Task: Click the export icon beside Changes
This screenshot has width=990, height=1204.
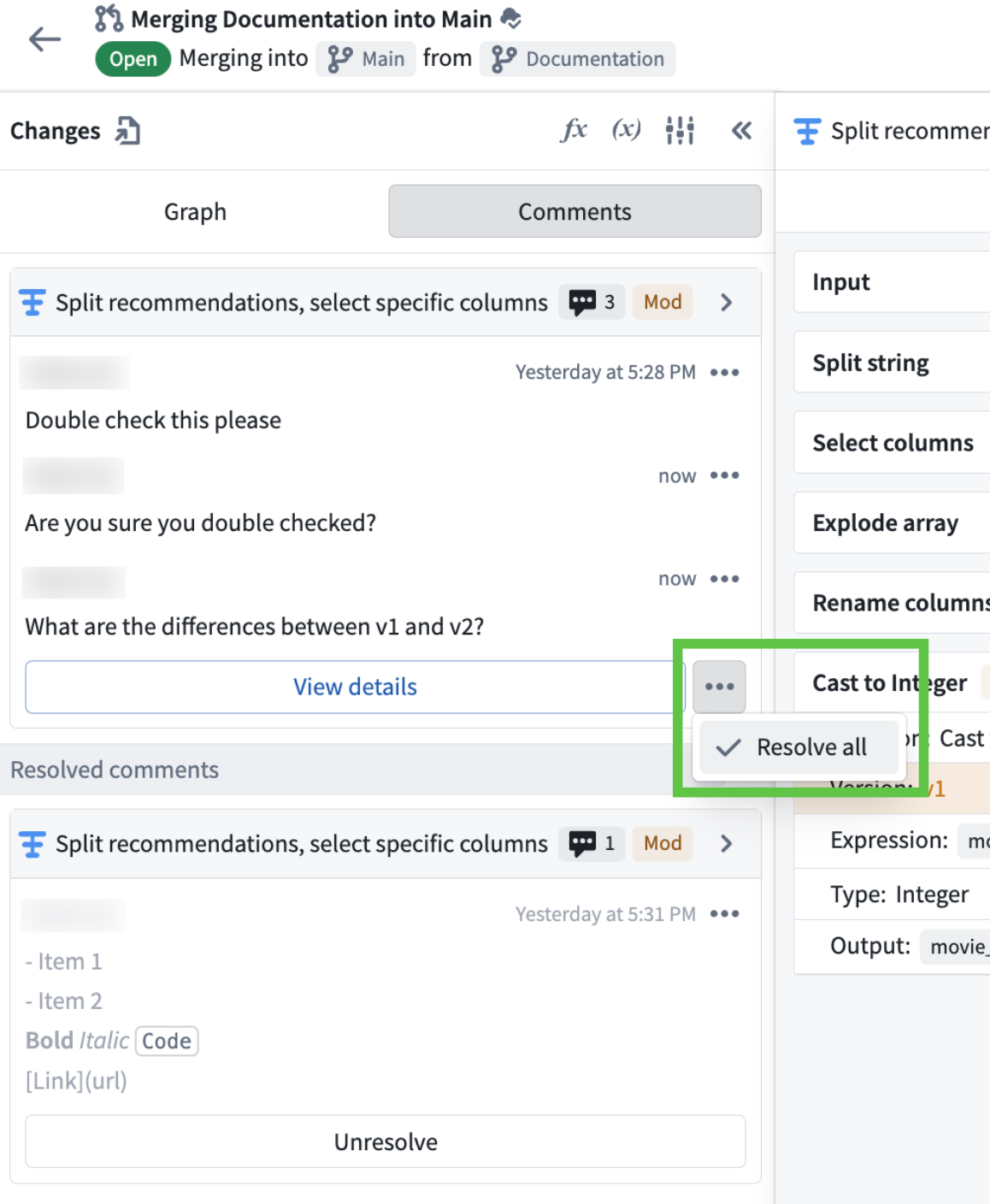Action: [128, 131]
